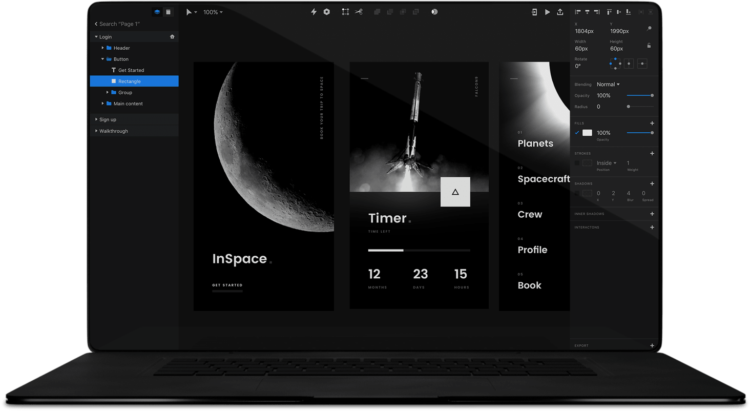Click the Rotate value 0°
750x411 pixels.
[x=578, y=66]
